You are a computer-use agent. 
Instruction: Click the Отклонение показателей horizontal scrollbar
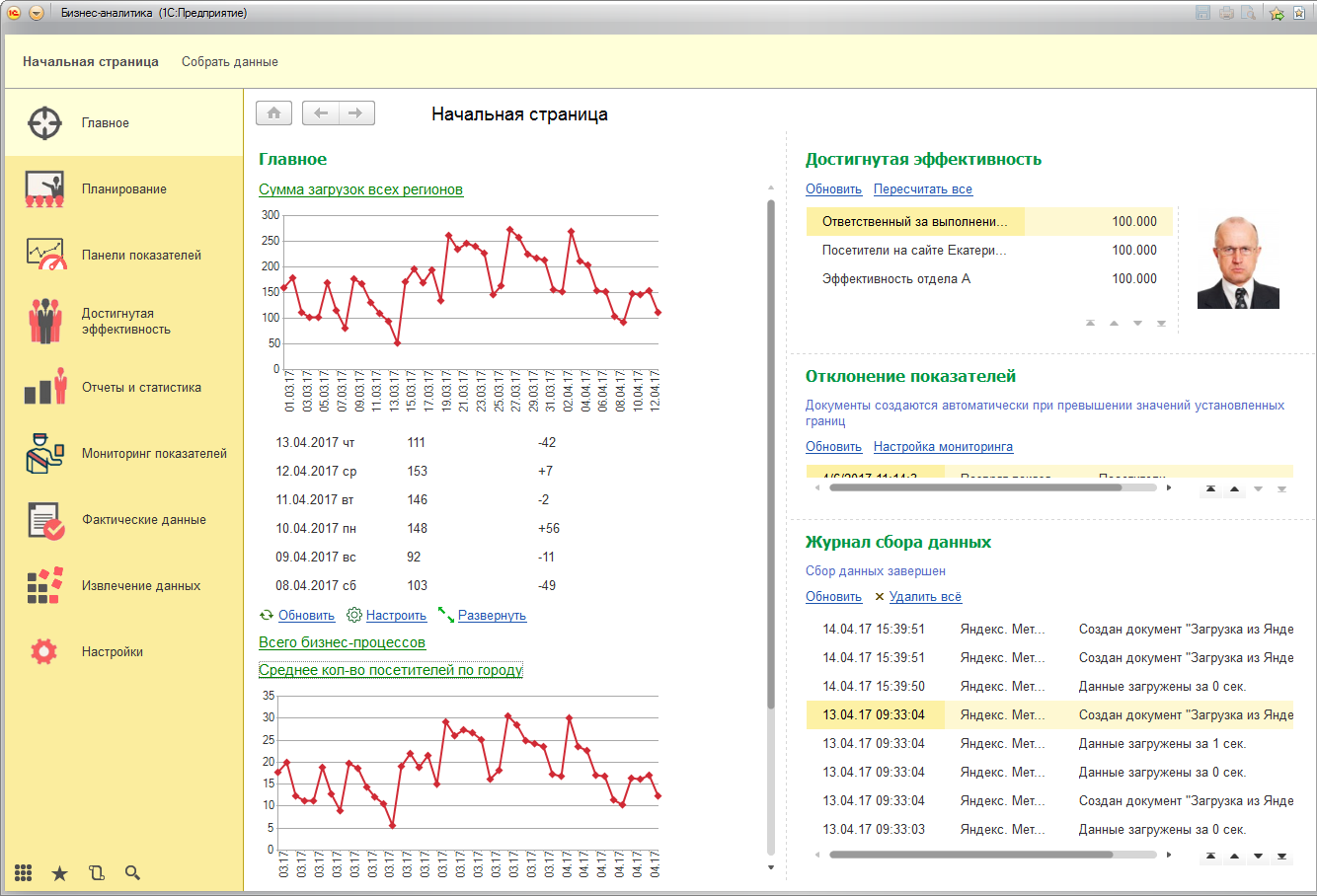point(975,486)
